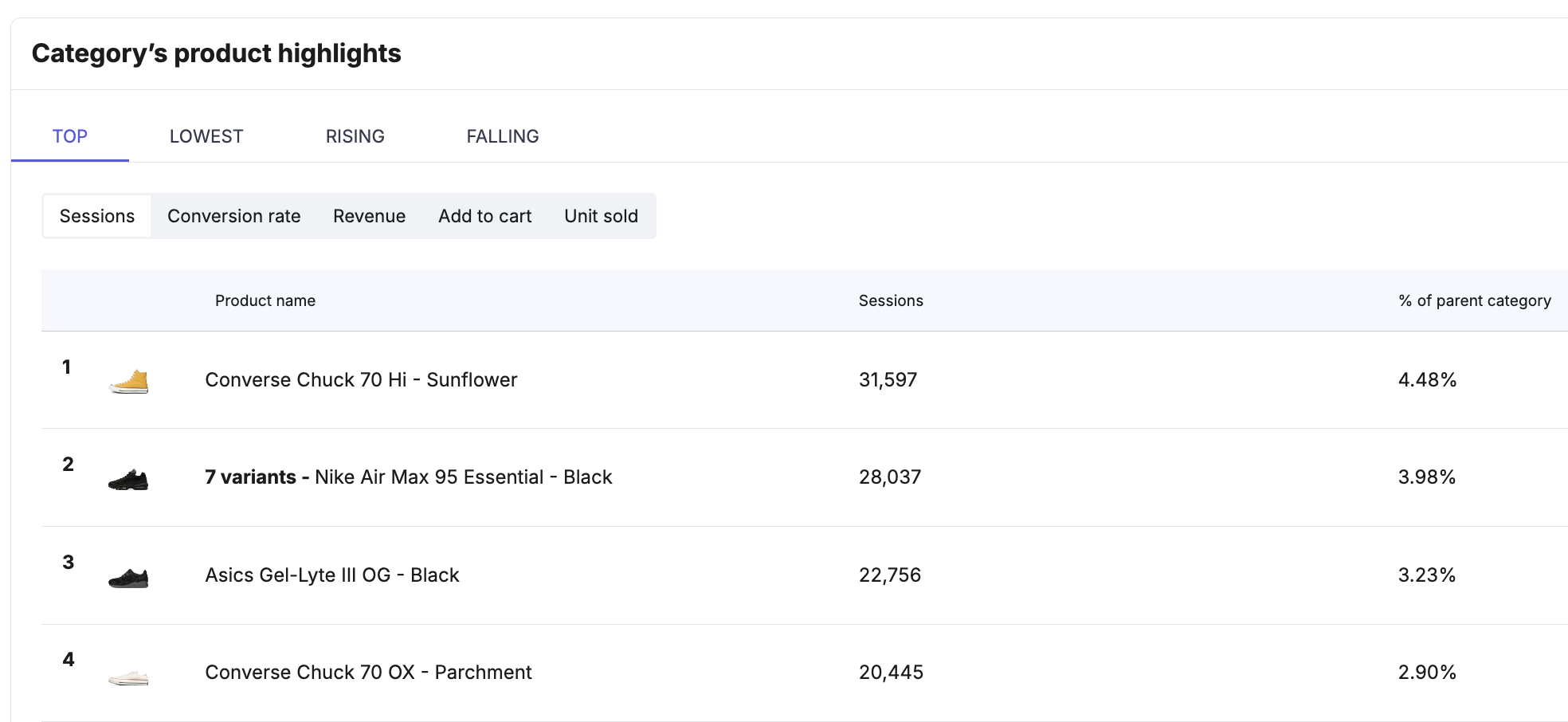Select the Unit sold metric

coord(602,216)
